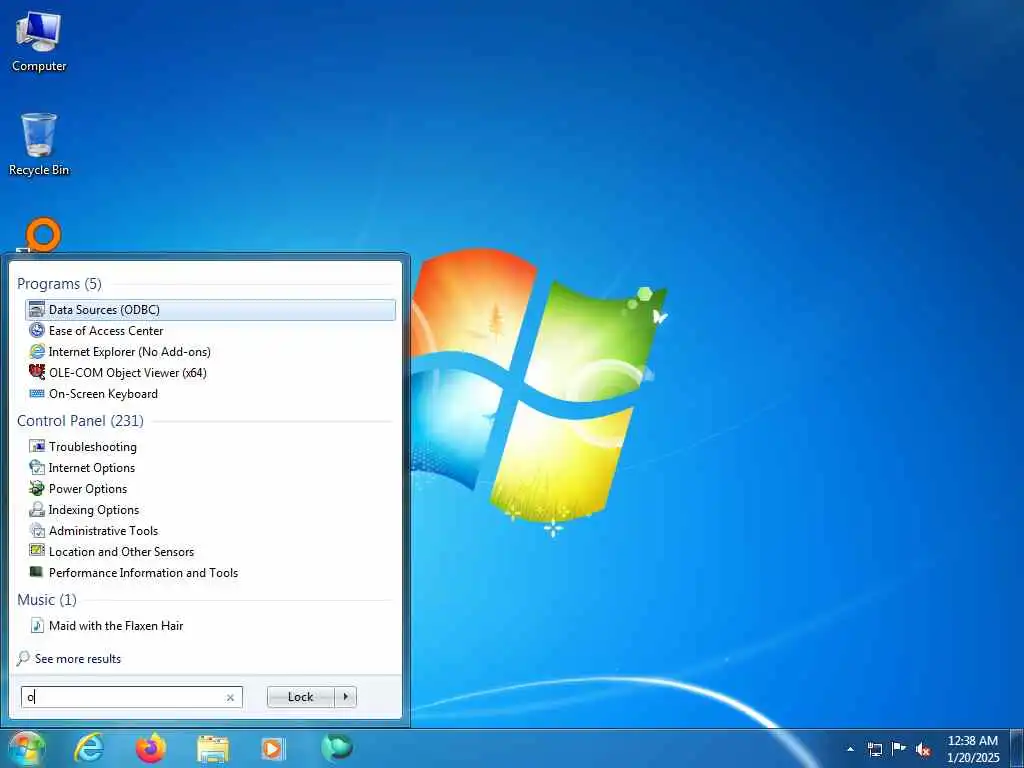Click the Troubleshooting item icon
This screenshot has height=768, width=1024.
37,447
